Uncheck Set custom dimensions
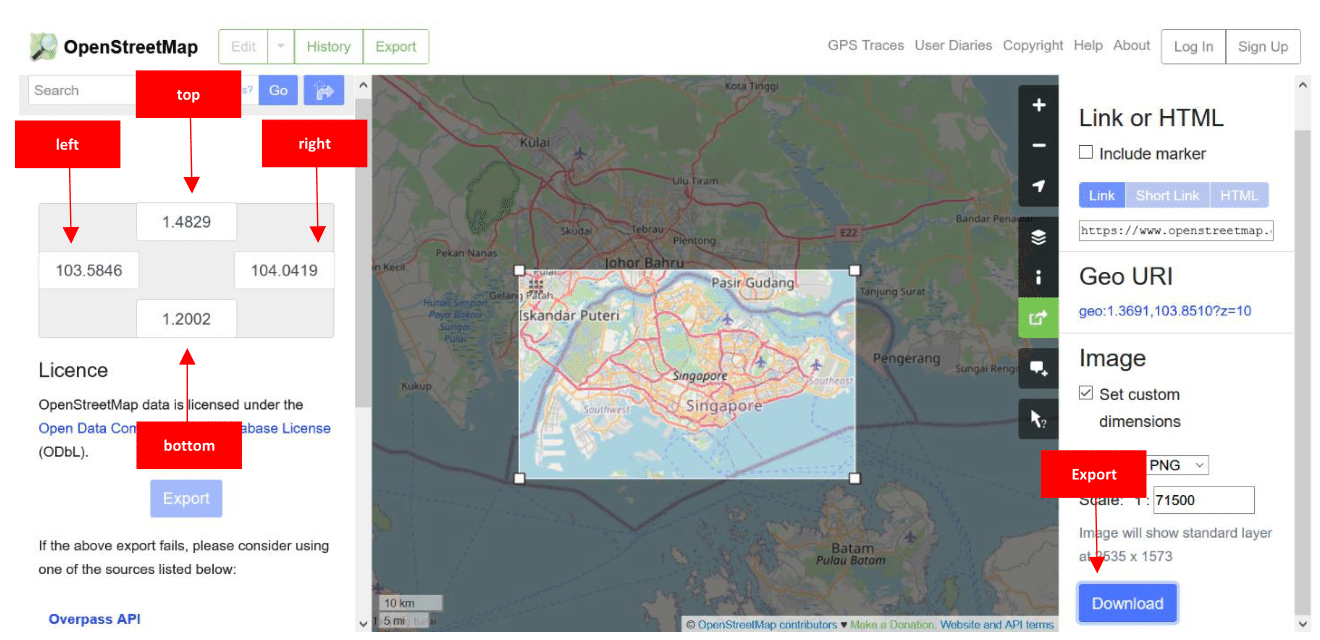This screenshot has width=1320, height=640. [1086, 393]
